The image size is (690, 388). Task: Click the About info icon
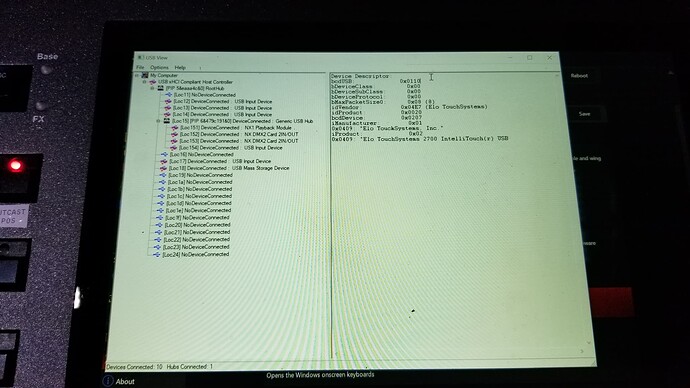pyautogui.click(x=108, y=381)
